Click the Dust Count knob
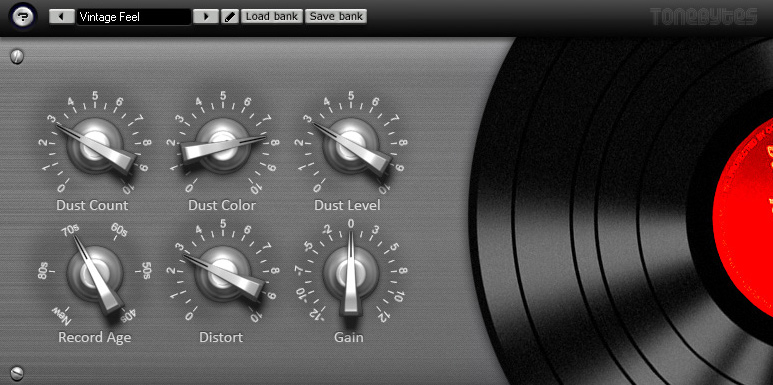Image resolution: width=773 pixels, height=385 pixels. [95, 145]
